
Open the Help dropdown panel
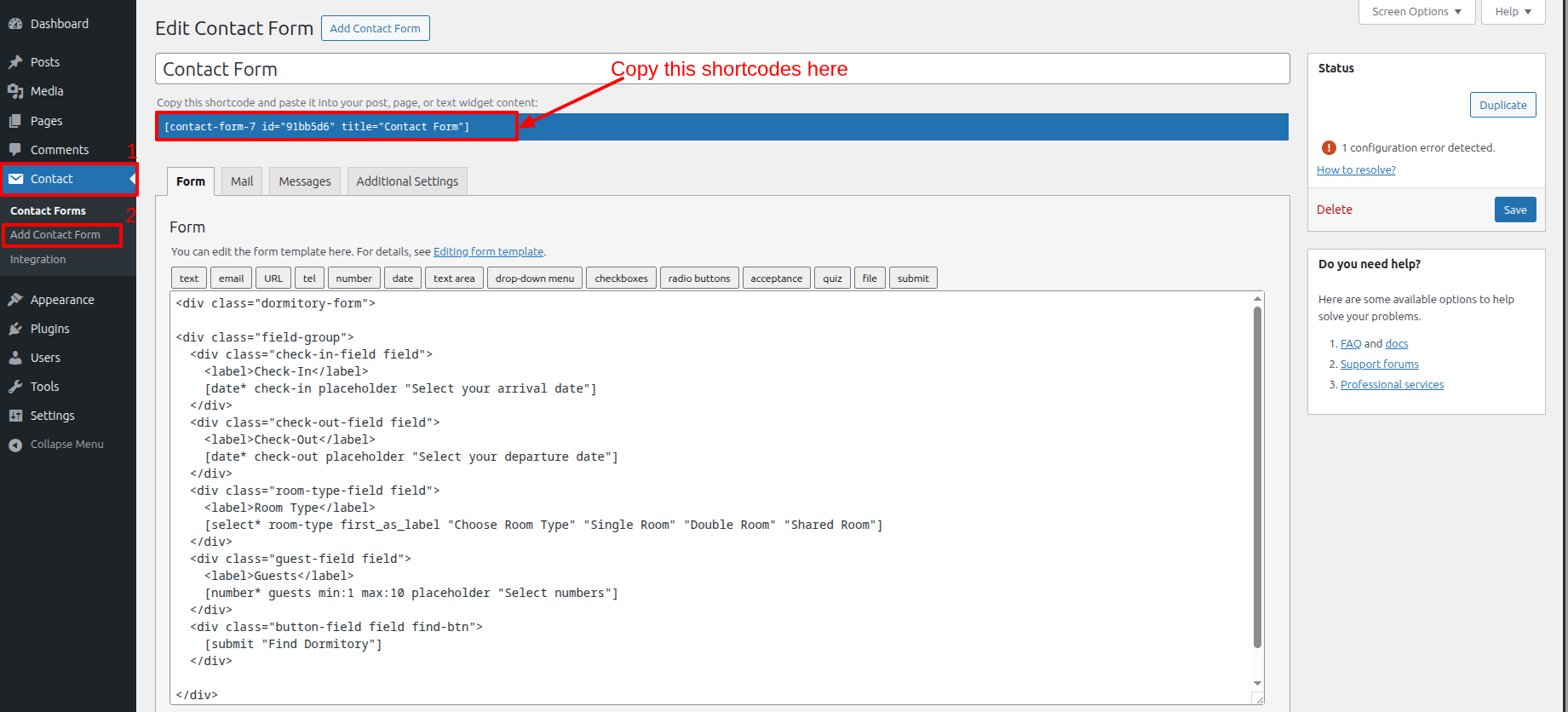[1513, 12]
